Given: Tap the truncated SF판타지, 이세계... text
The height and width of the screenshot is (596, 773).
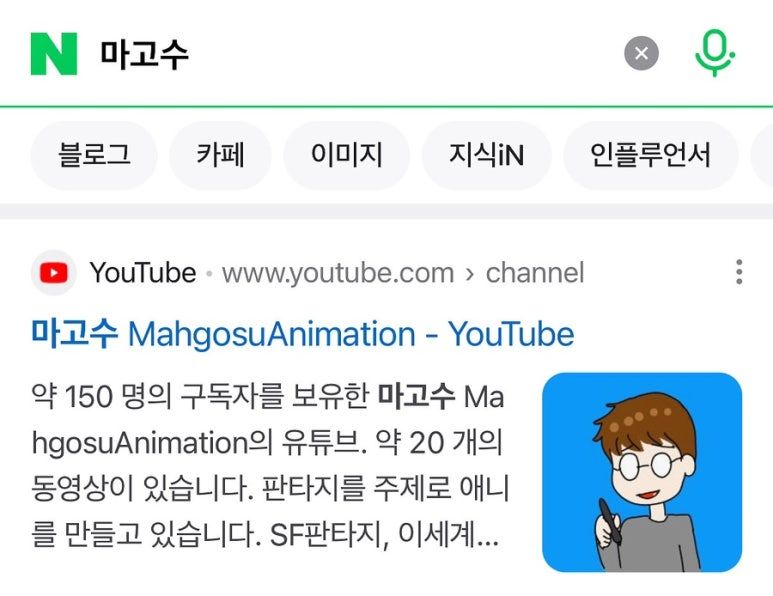Looking at the screenshot, I should (x=385, y=534).
